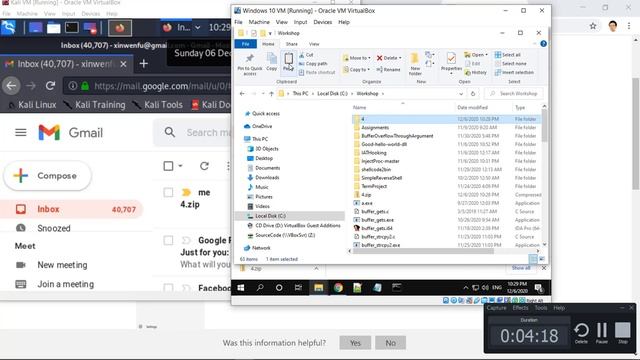Expand the address bar history dropdown
The image size is (640, 360).
coord(461,93)
